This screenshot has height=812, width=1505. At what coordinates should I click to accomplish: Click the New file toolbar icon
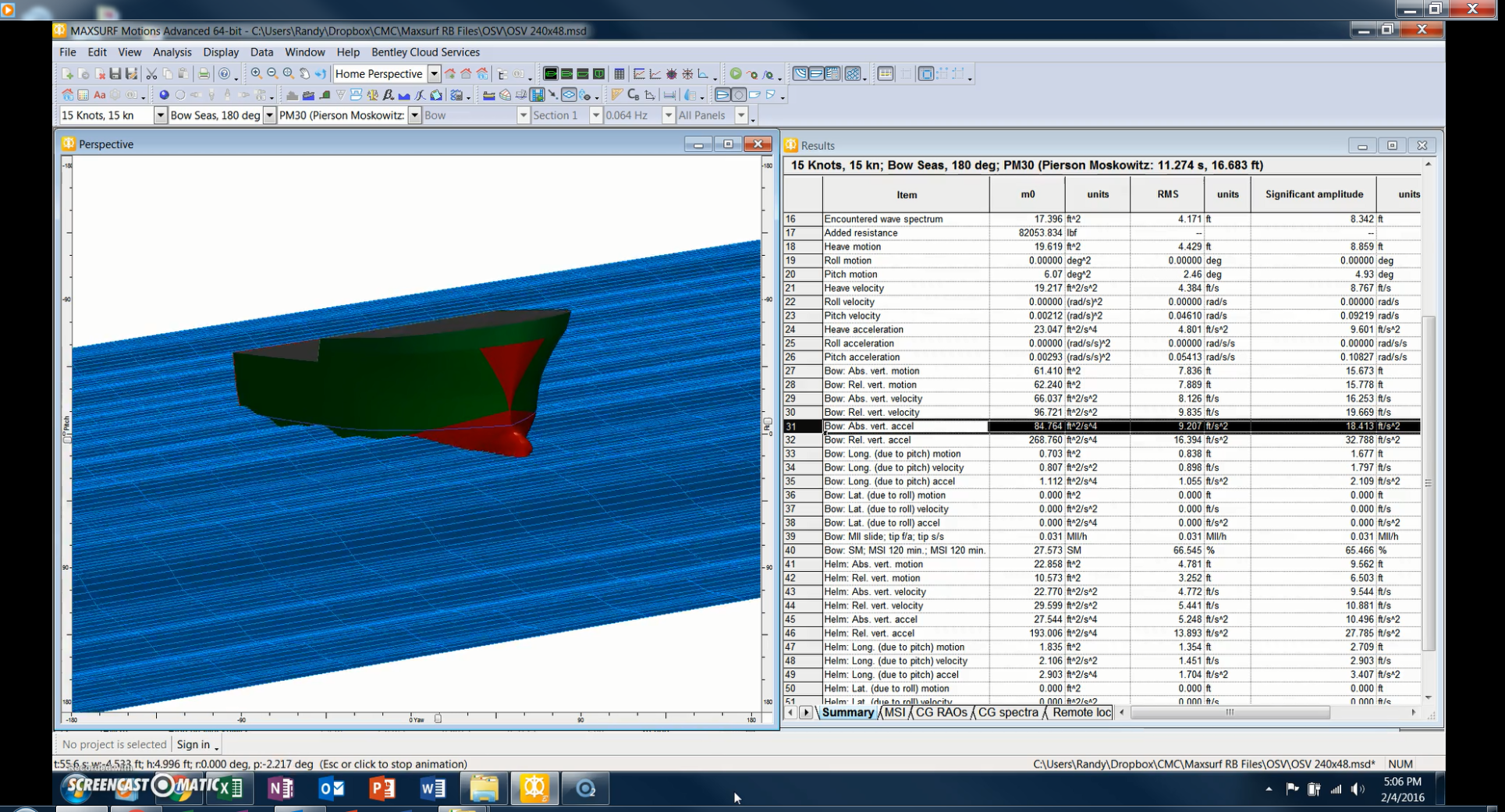67,74
